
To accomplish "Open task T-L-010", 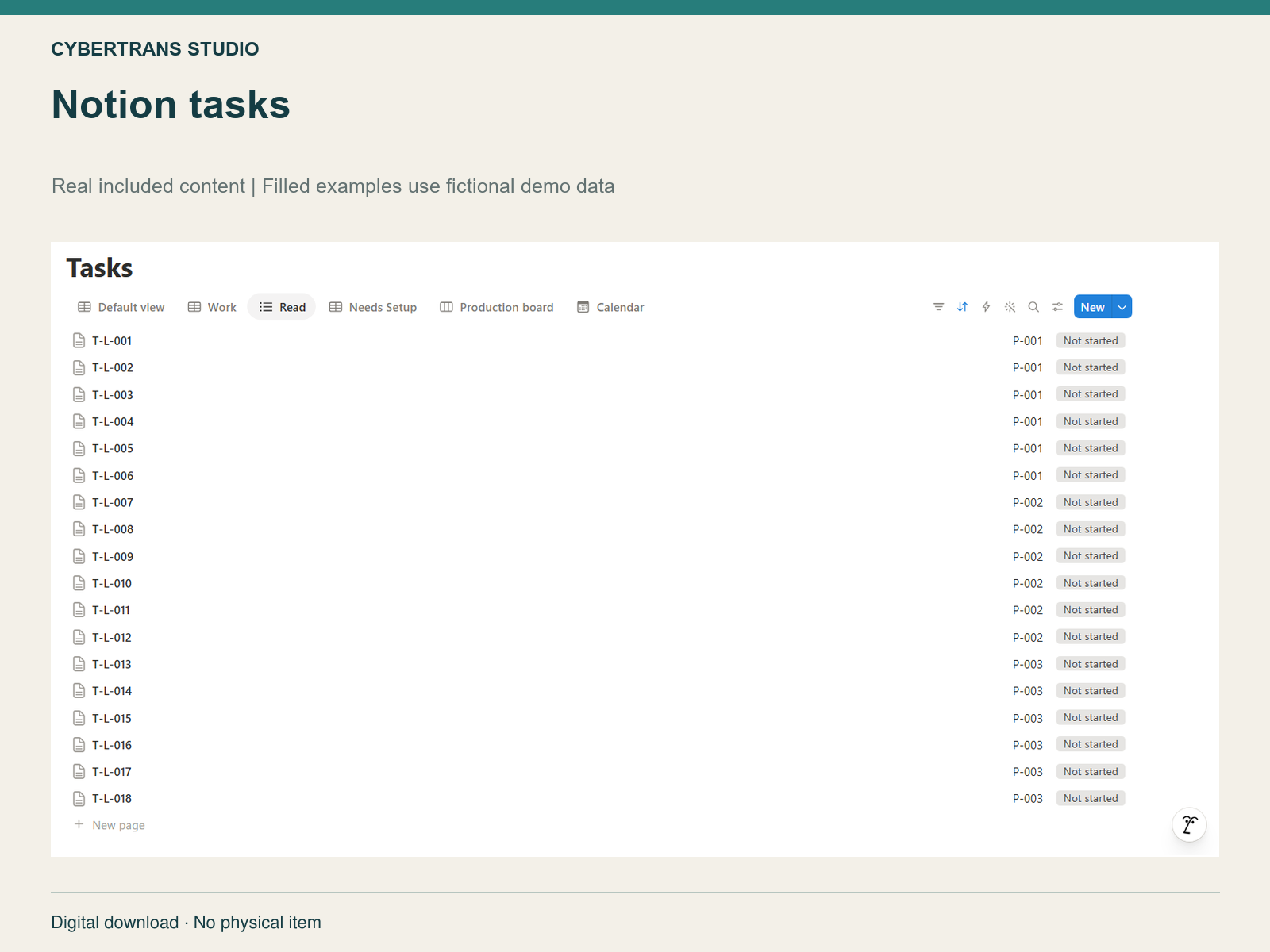I will point(112,583).
